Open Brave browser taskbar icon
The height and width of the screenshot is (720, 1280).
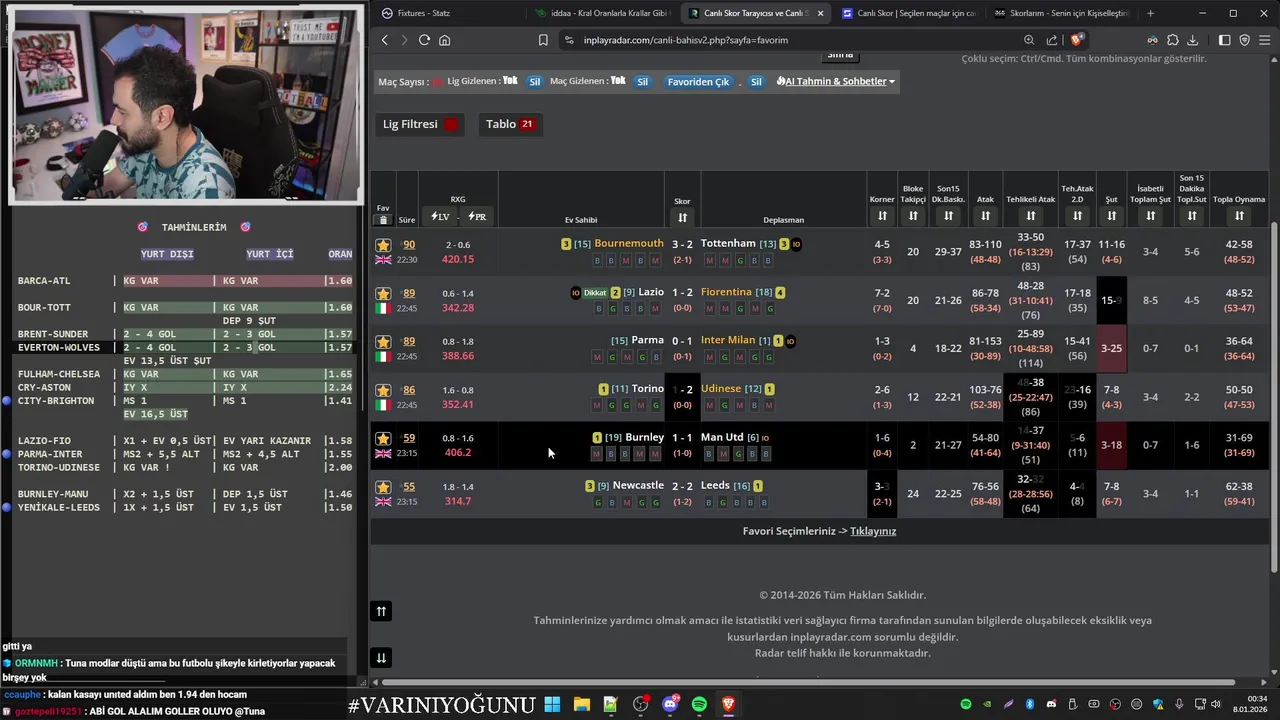[728, 704]
